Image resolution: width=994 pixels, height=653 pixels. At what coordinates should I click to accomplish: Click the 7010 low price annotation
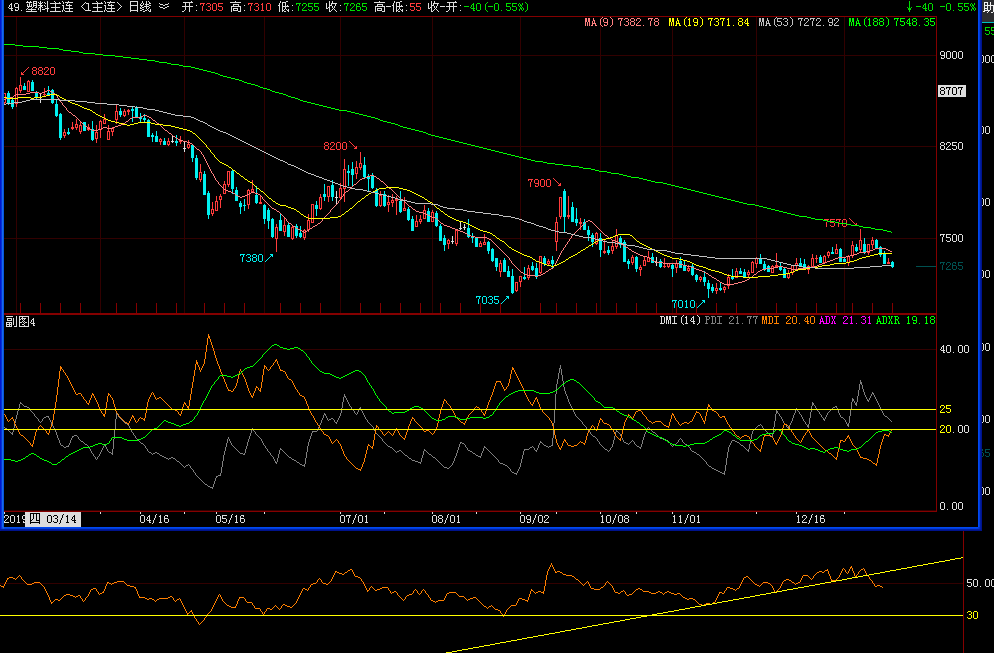pos(683,304)
